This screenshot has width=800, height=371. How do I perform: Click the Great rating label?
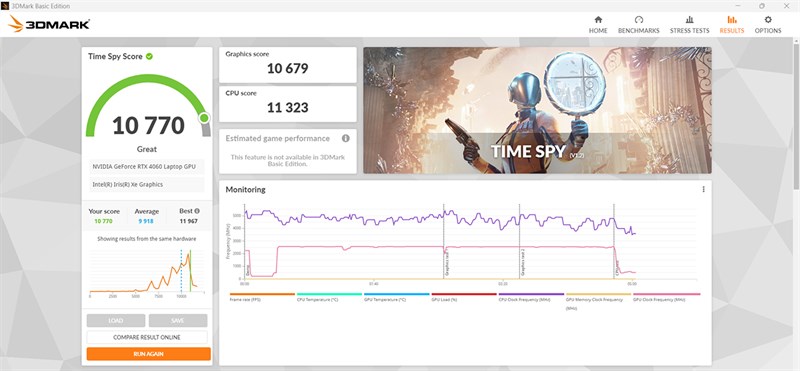[x=147, y=149]
